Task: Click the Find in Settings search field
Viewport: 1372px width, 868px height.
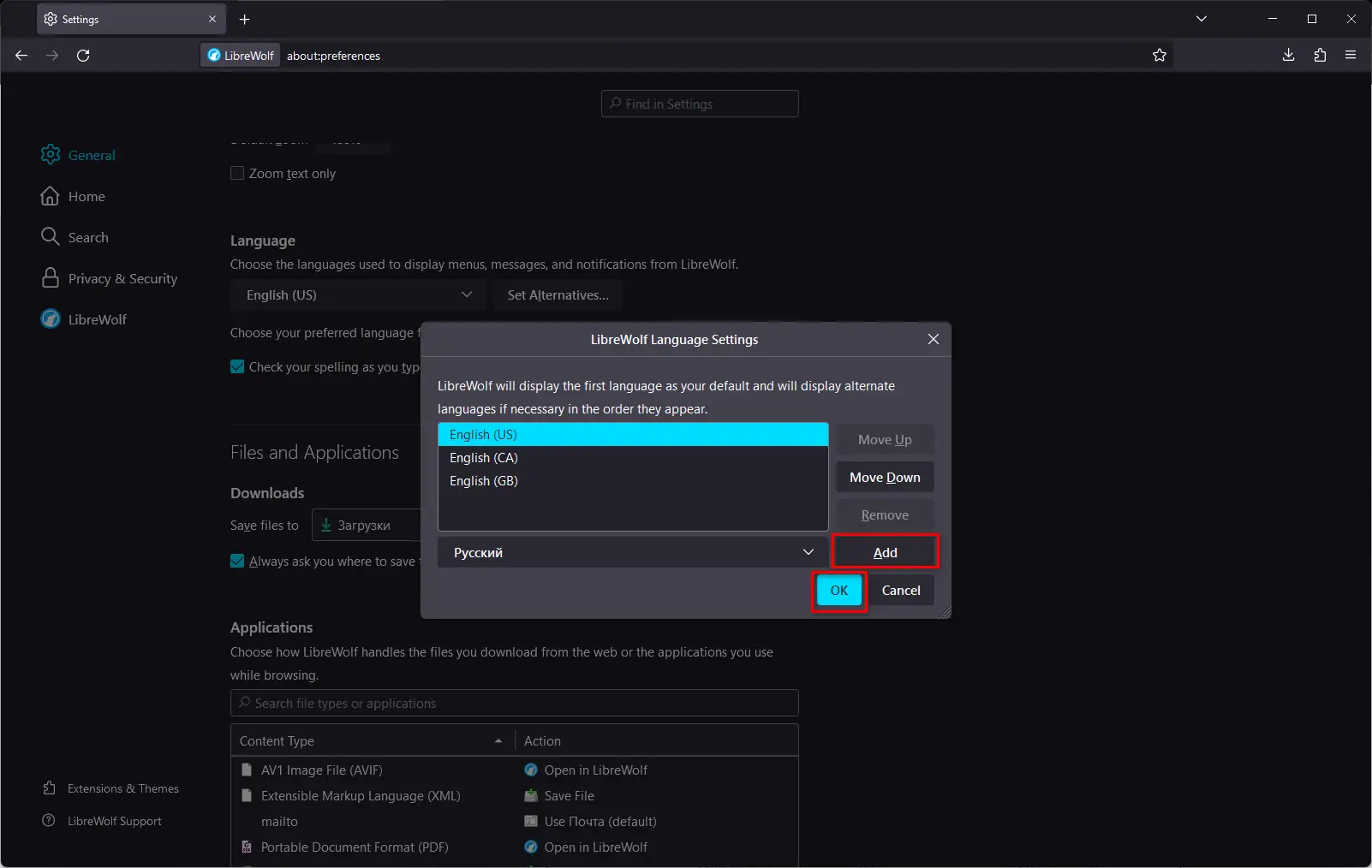Action: pos(700,104)
